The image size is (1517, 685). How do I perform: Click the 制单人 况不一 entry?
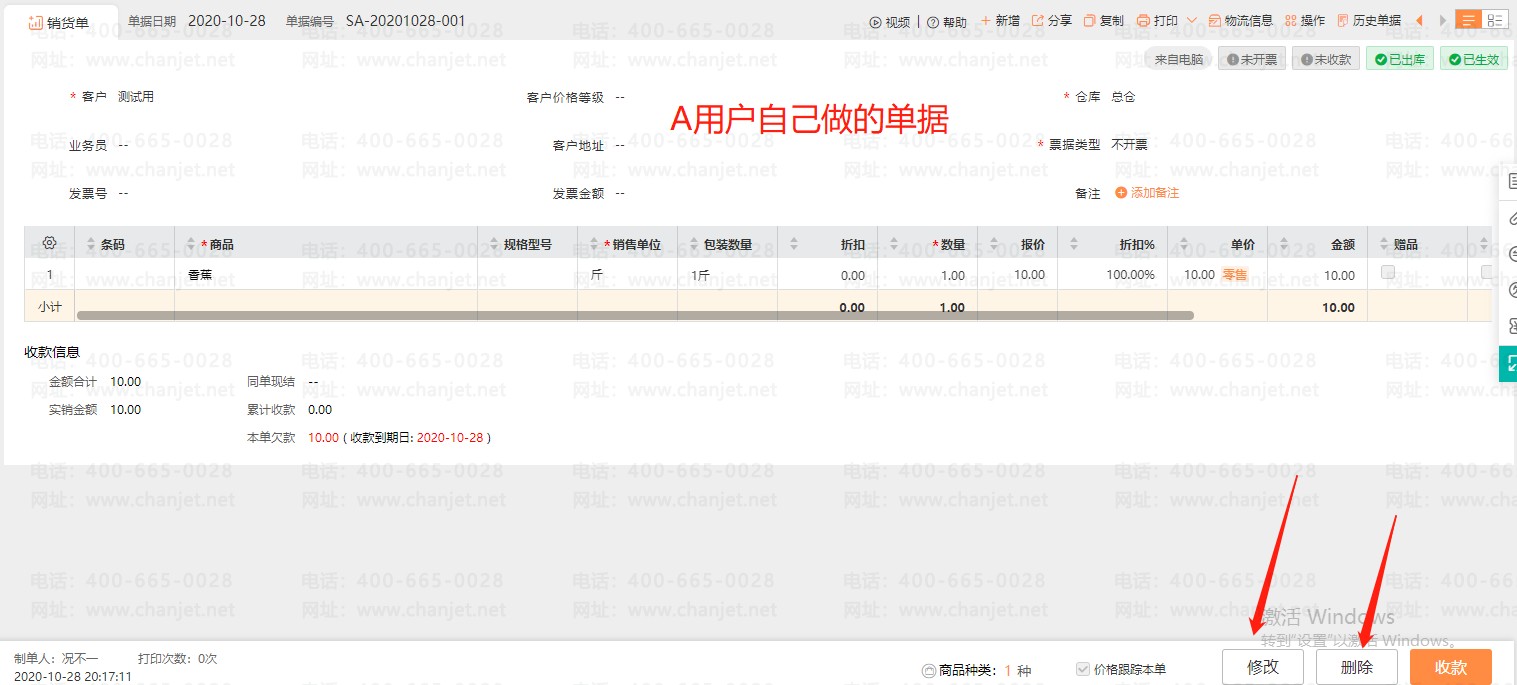coord(56,658)
